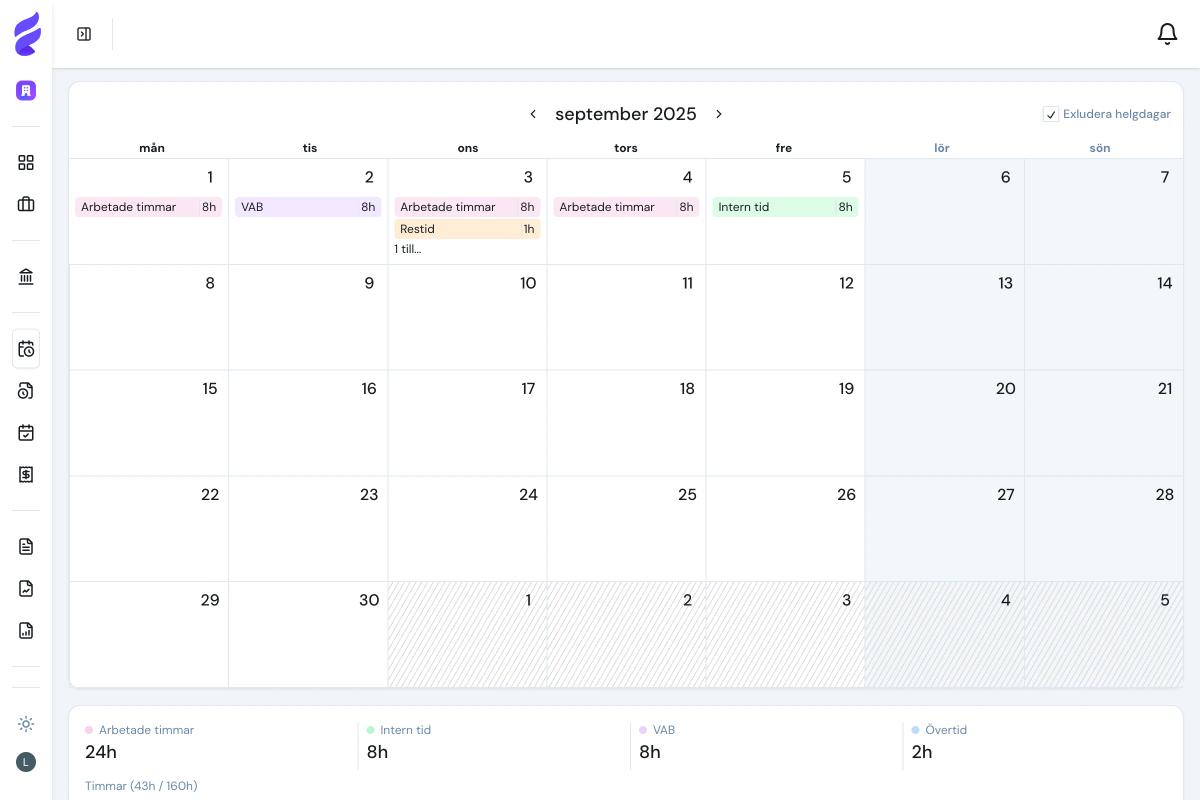
Task: Expand the '1 till...' entry on September 3
Action: pos(407,249)
